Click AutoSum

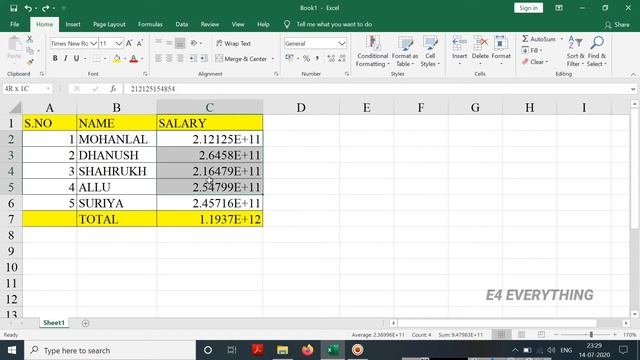(539, 39)
